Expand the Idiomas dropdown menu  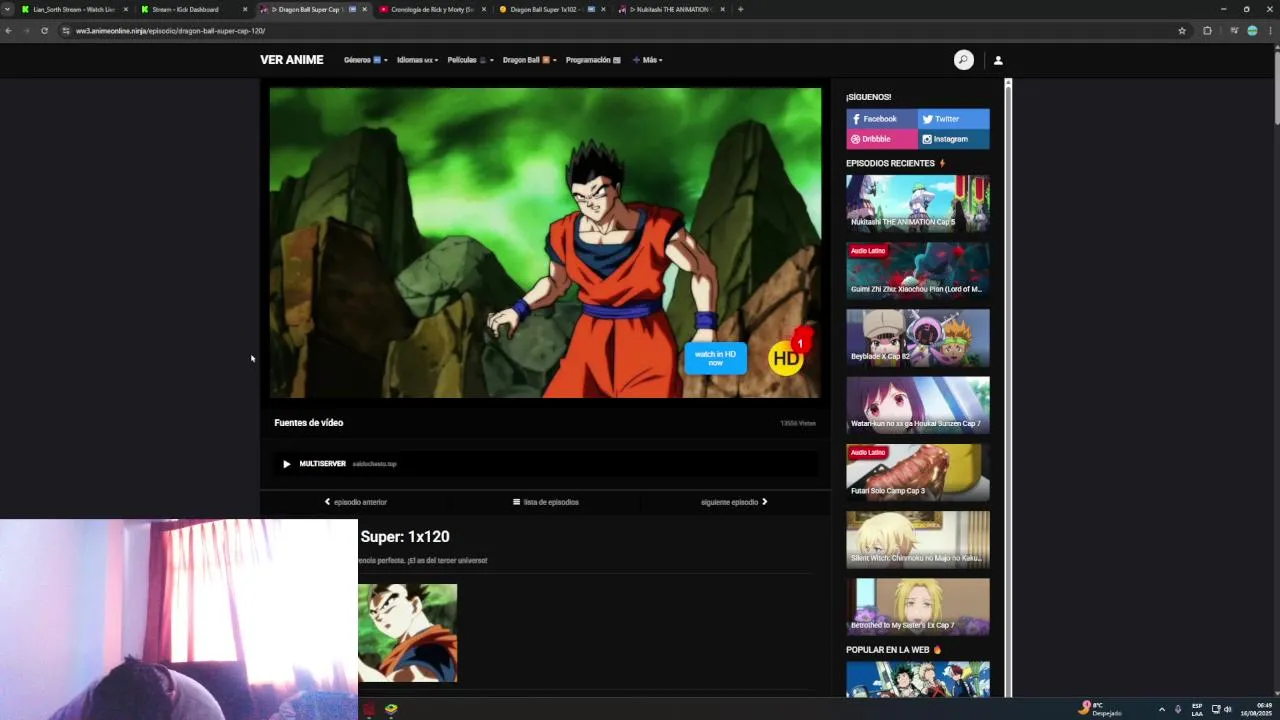(x=417, y=60)
